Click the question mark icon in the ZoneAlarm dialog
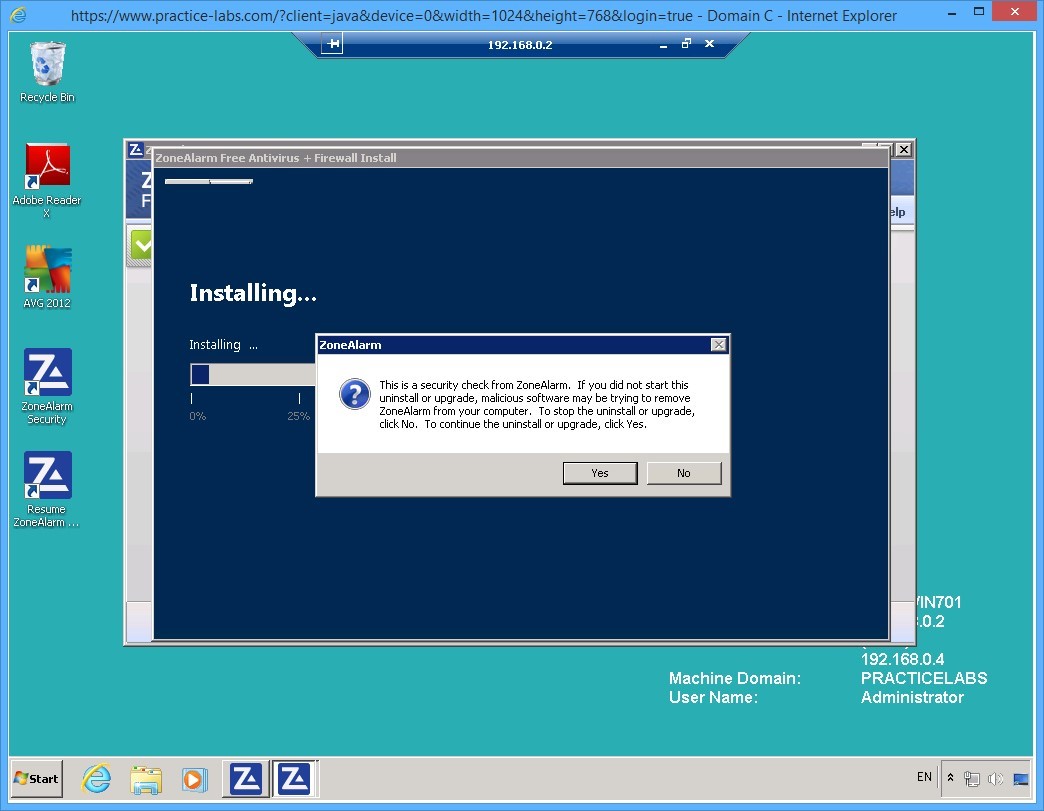Screen dimensions: 1044x811 coord(355,394)
